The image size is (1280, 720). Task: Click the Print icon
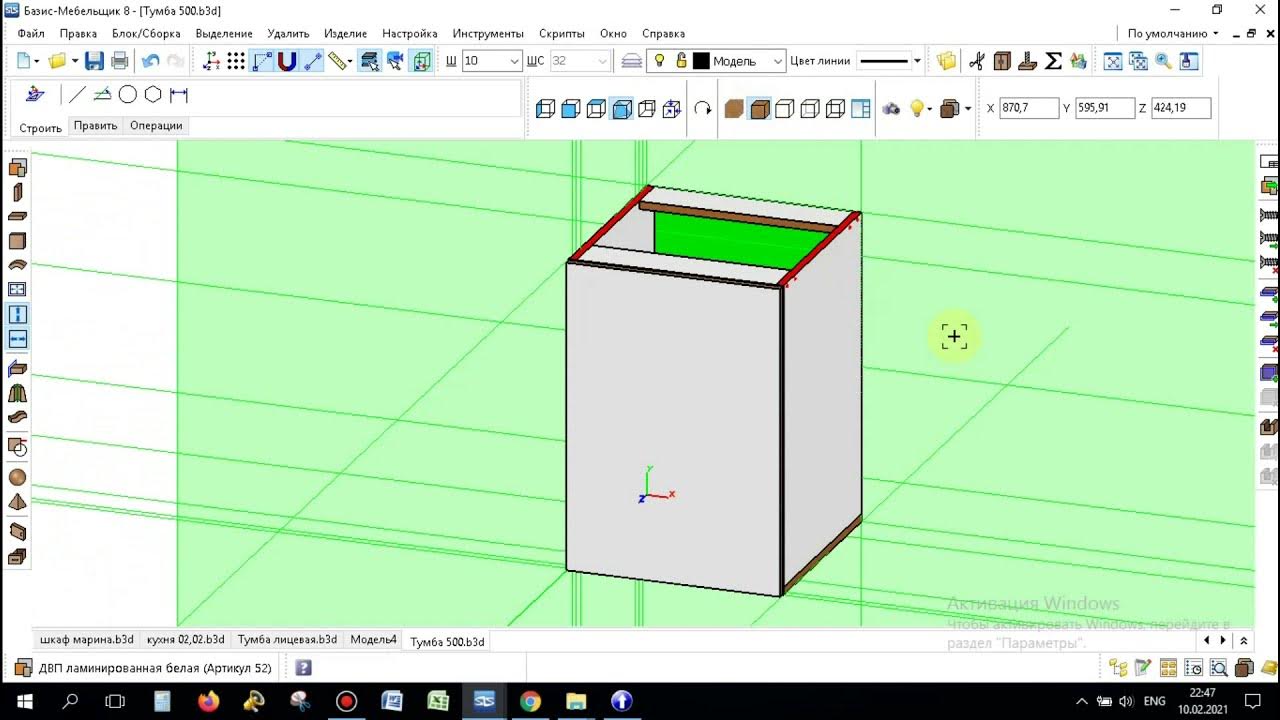(120, 61)
